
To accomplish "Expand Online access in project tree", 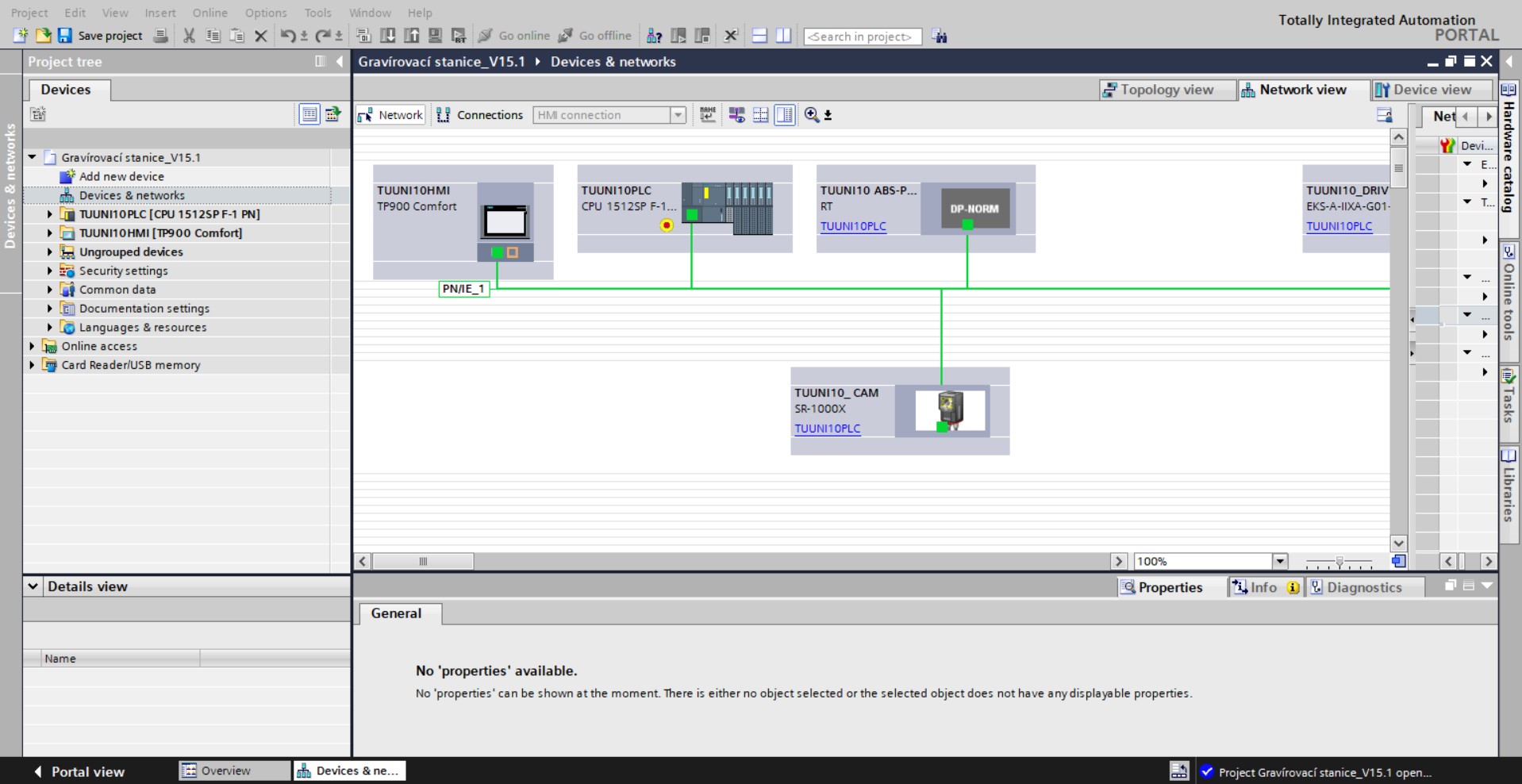I will [x=32, y=347].
